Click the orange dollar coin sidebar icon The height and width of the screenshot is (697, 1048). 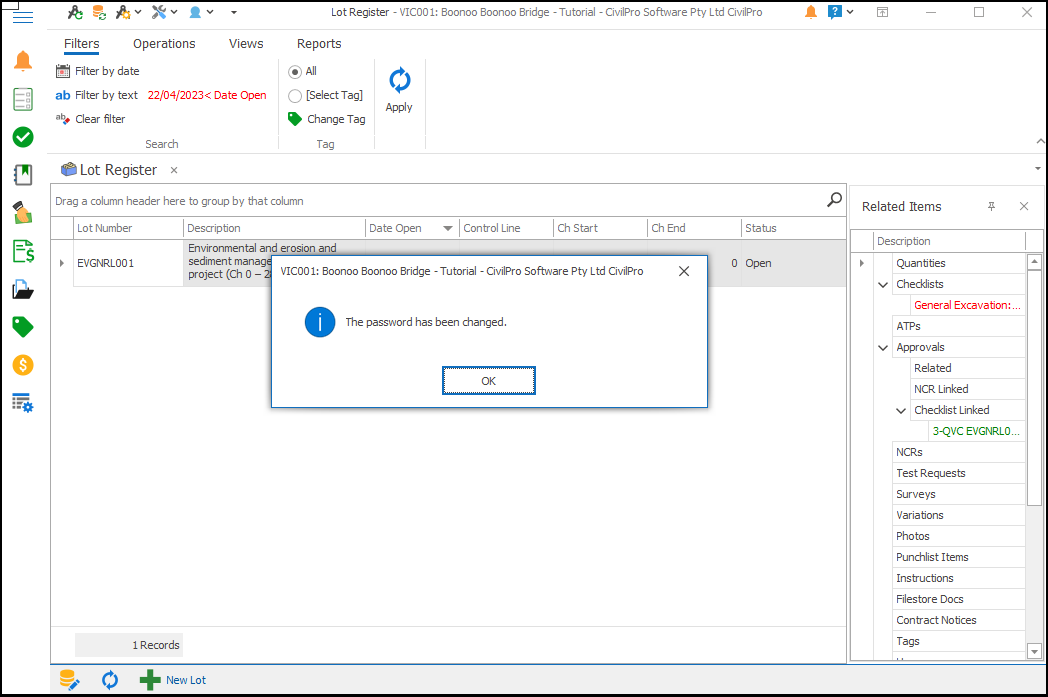tap(23, 365)
